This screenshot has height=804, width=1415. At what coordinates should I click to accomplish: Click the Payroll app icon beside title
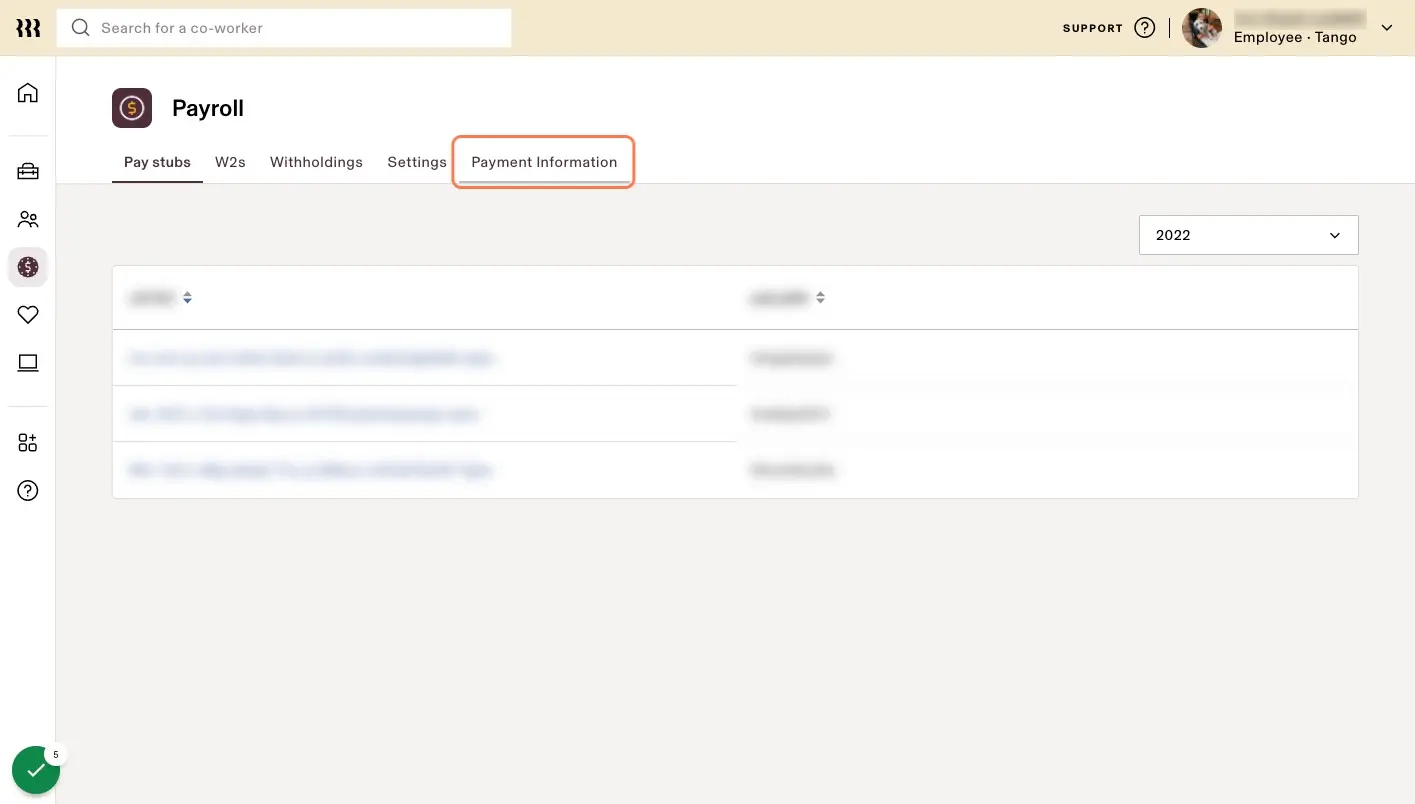point(132,108)
